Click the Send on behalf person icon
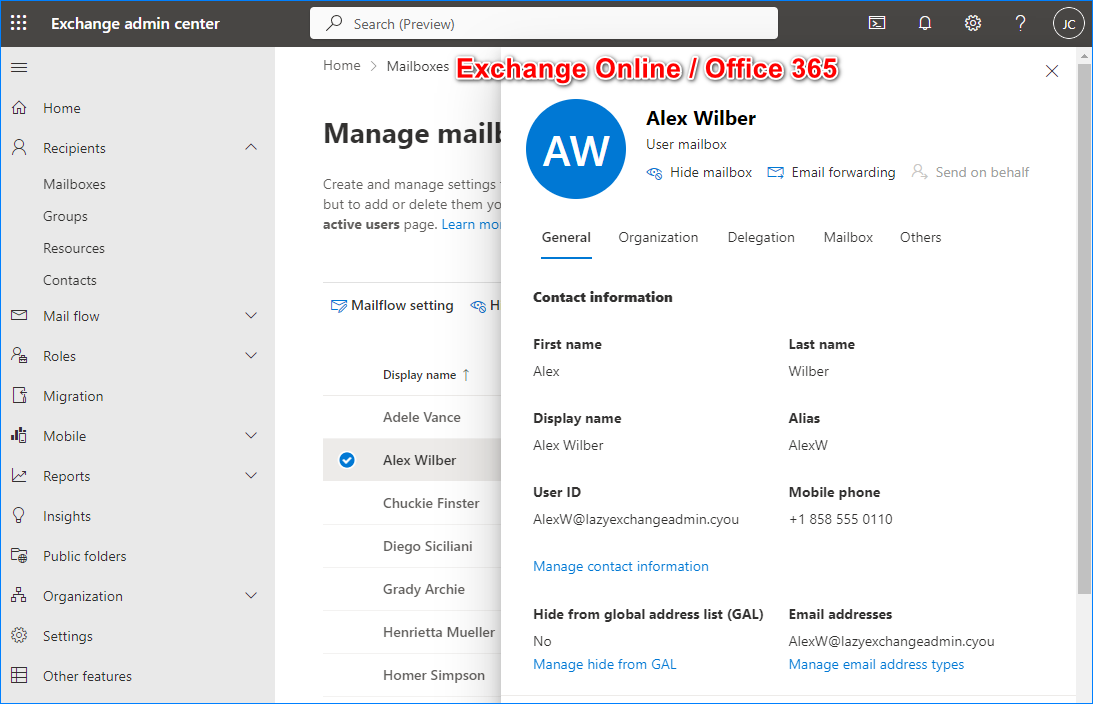This screenshot has height=704, width=1093. click(x=919, y=172)
